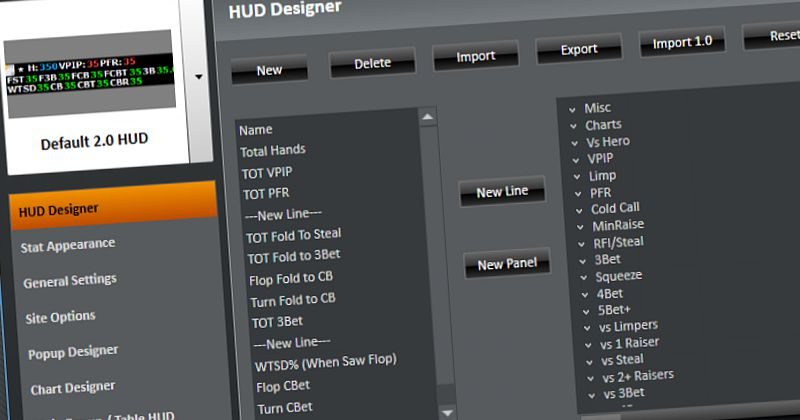Open the HUD Designer section
Viewport: 800px width, 420px height.
pyautogui.click(x=113, y=206)
